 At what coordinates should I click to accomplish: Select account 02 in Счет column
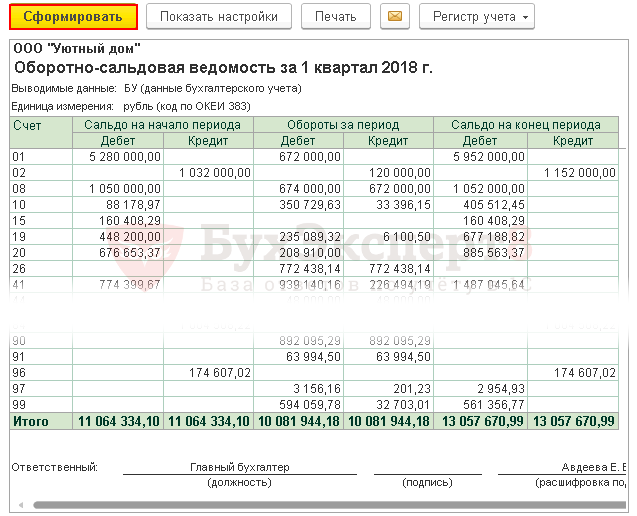41,173
